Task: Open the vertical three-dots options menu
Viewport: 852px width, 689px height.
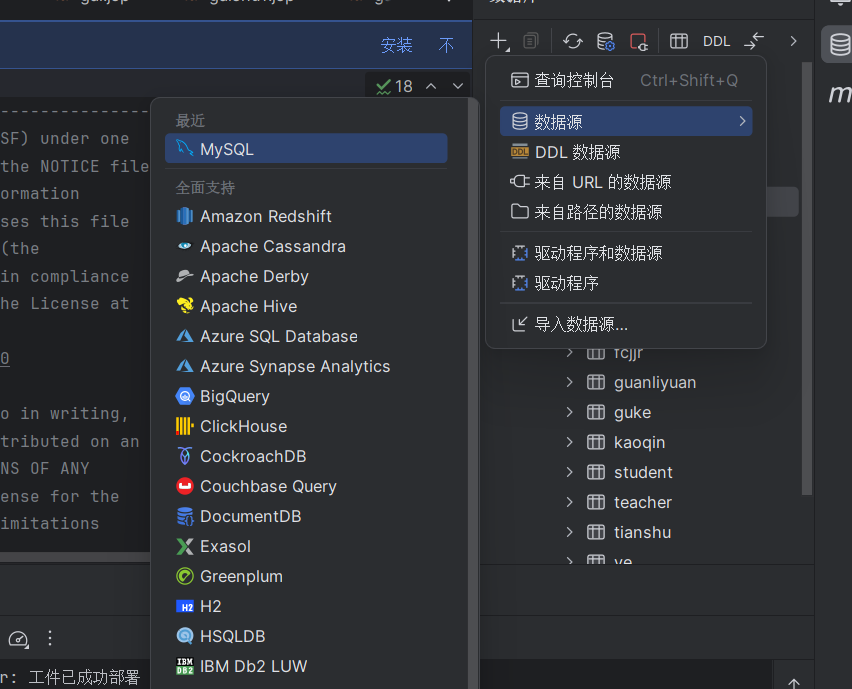Action: pos(50,638)
